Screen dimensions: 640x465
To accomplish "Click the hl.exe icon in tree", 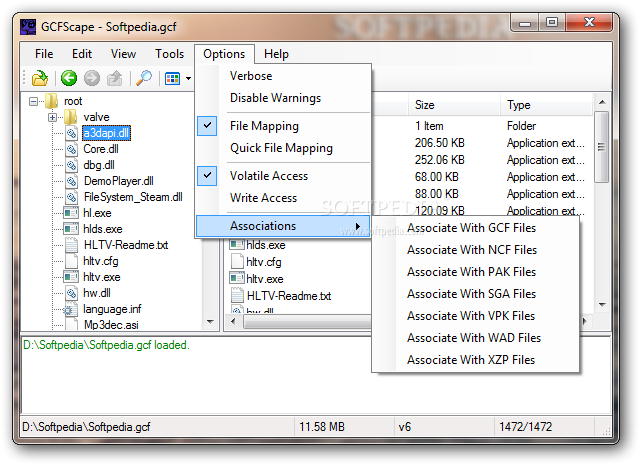I will point(71,213).
